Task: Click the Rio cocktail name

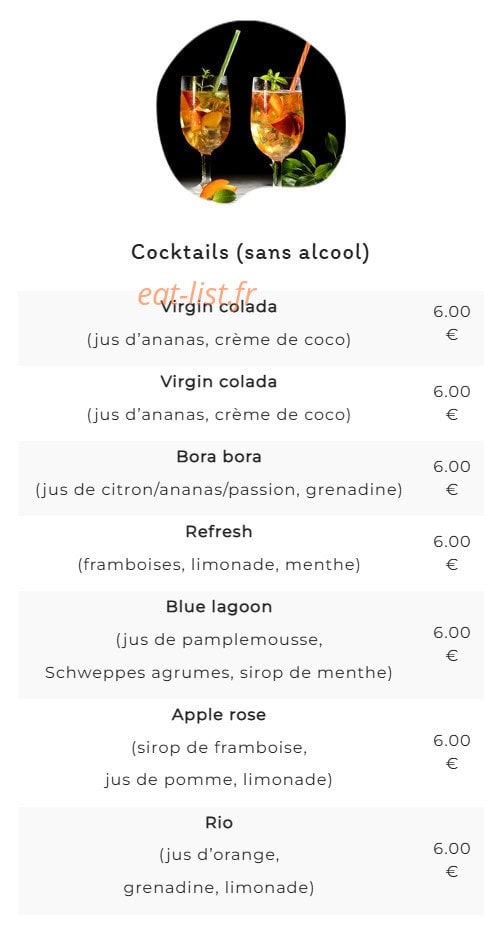Action: click(x=219, y=823)
